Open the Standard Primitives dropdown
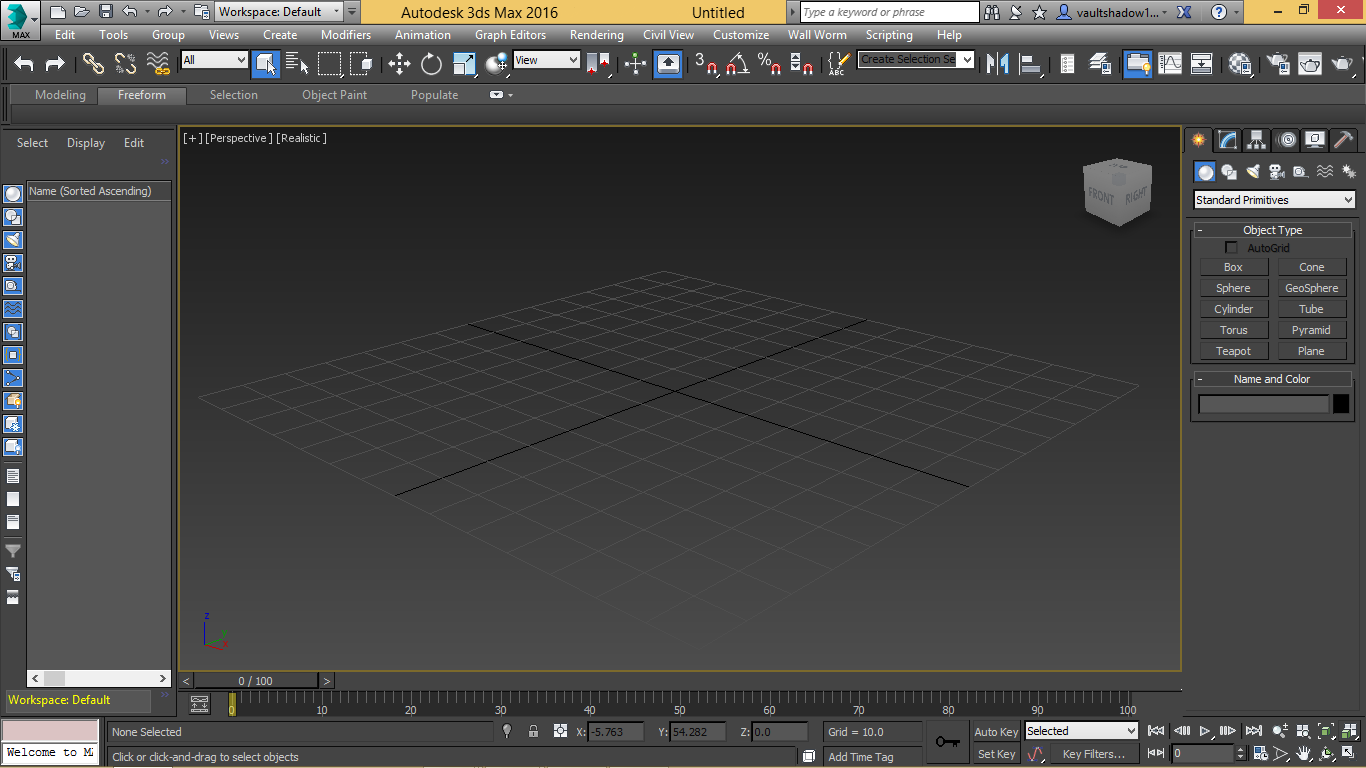The width and height of the screenshot is (1366, 768). click(1275, 200)
